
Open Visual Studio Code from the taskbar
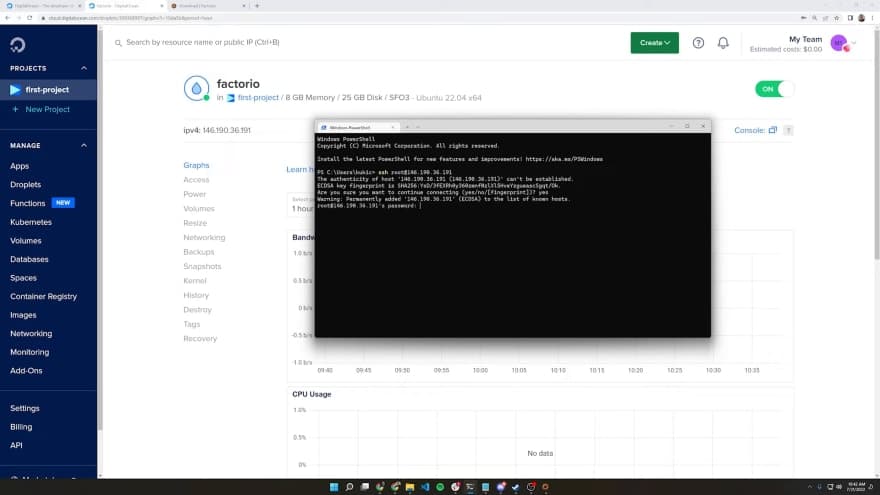(x=425, y=487)
